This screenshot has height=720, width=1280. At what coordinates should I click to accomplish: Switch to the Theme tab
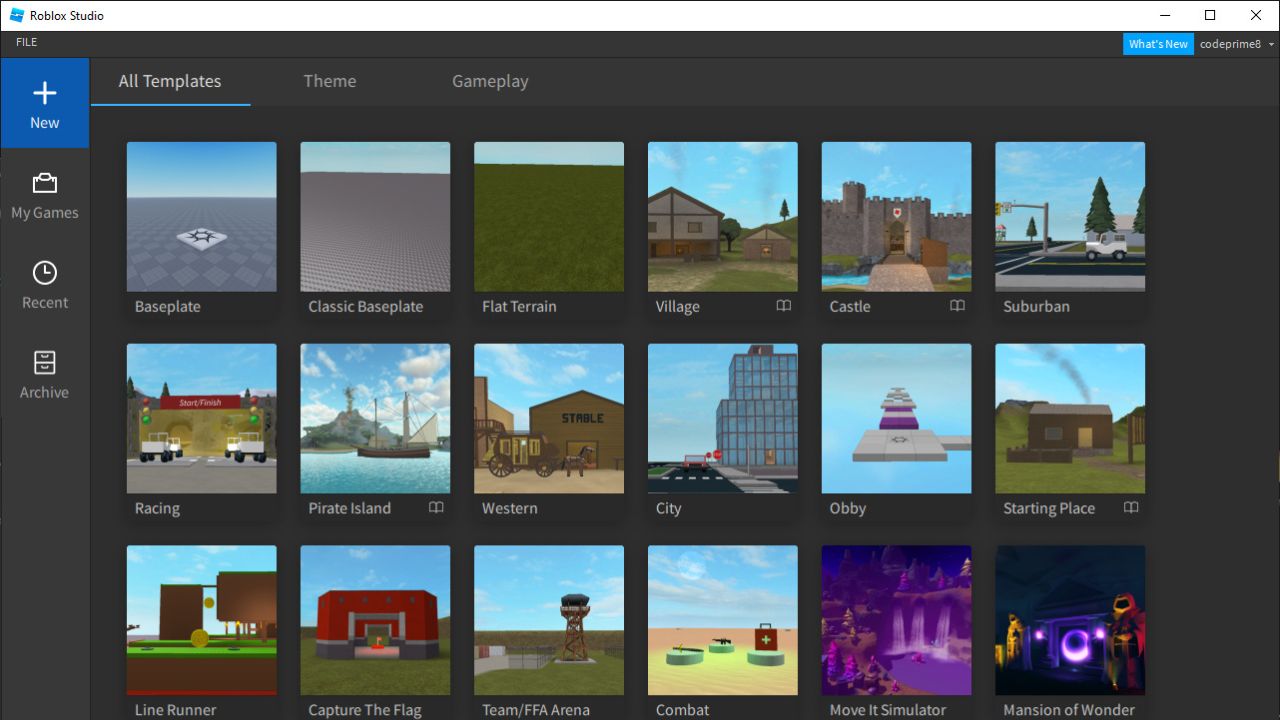click(x=329, y=81)
